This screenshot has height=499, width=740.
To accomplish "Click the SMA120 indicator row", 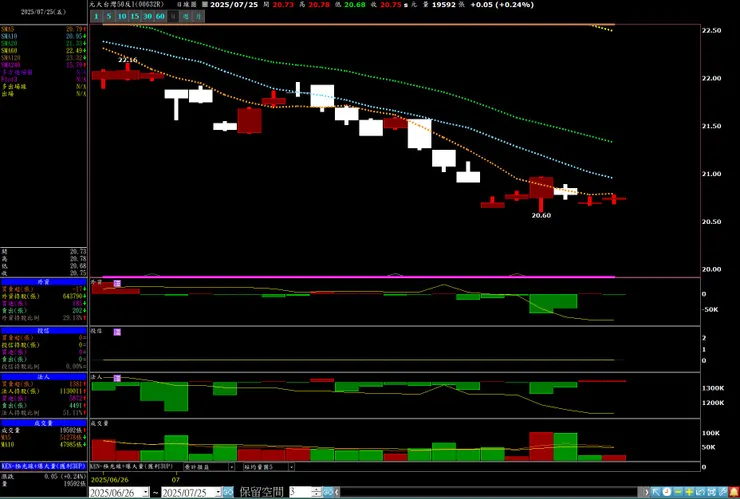I will pos(43,58).
